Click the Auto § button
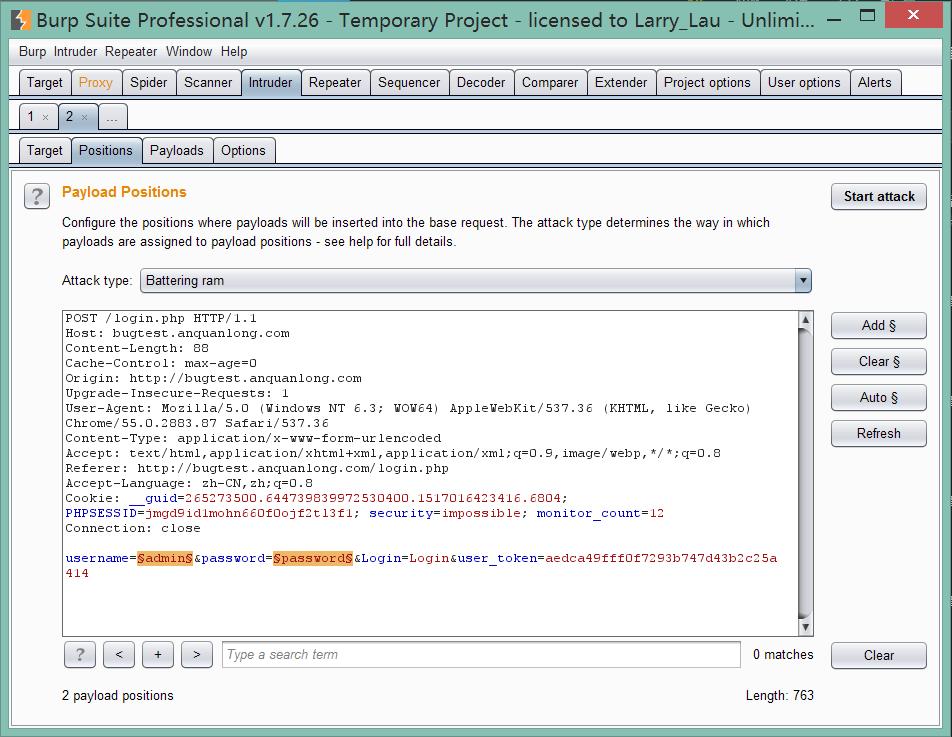 click(x=878, y=398)
